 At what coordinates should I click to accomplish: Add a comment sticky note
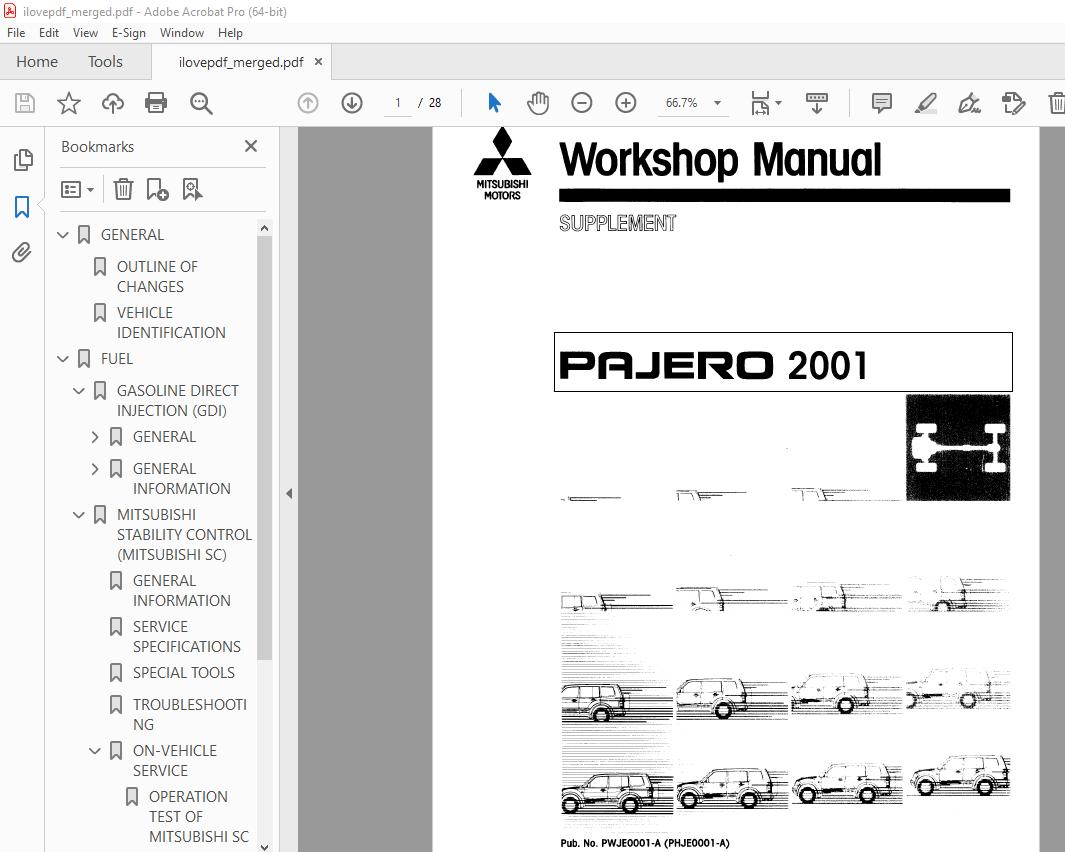[882, 103]
